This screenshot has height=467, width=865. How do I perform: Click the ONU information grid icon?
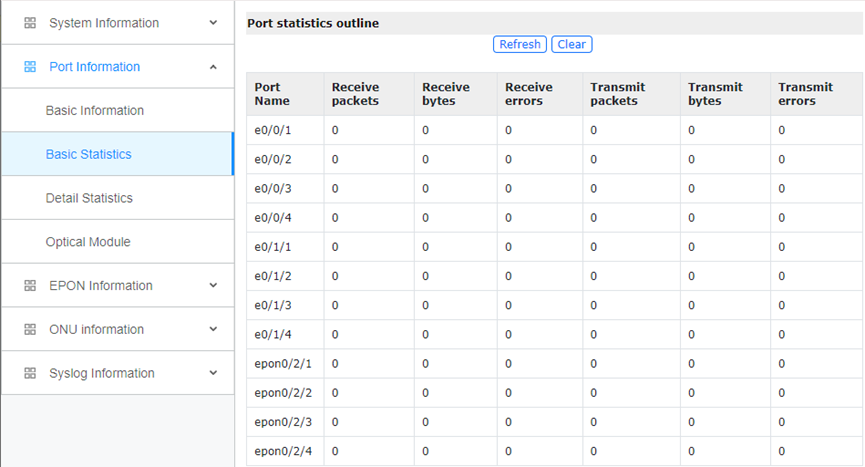pos(30,329)
